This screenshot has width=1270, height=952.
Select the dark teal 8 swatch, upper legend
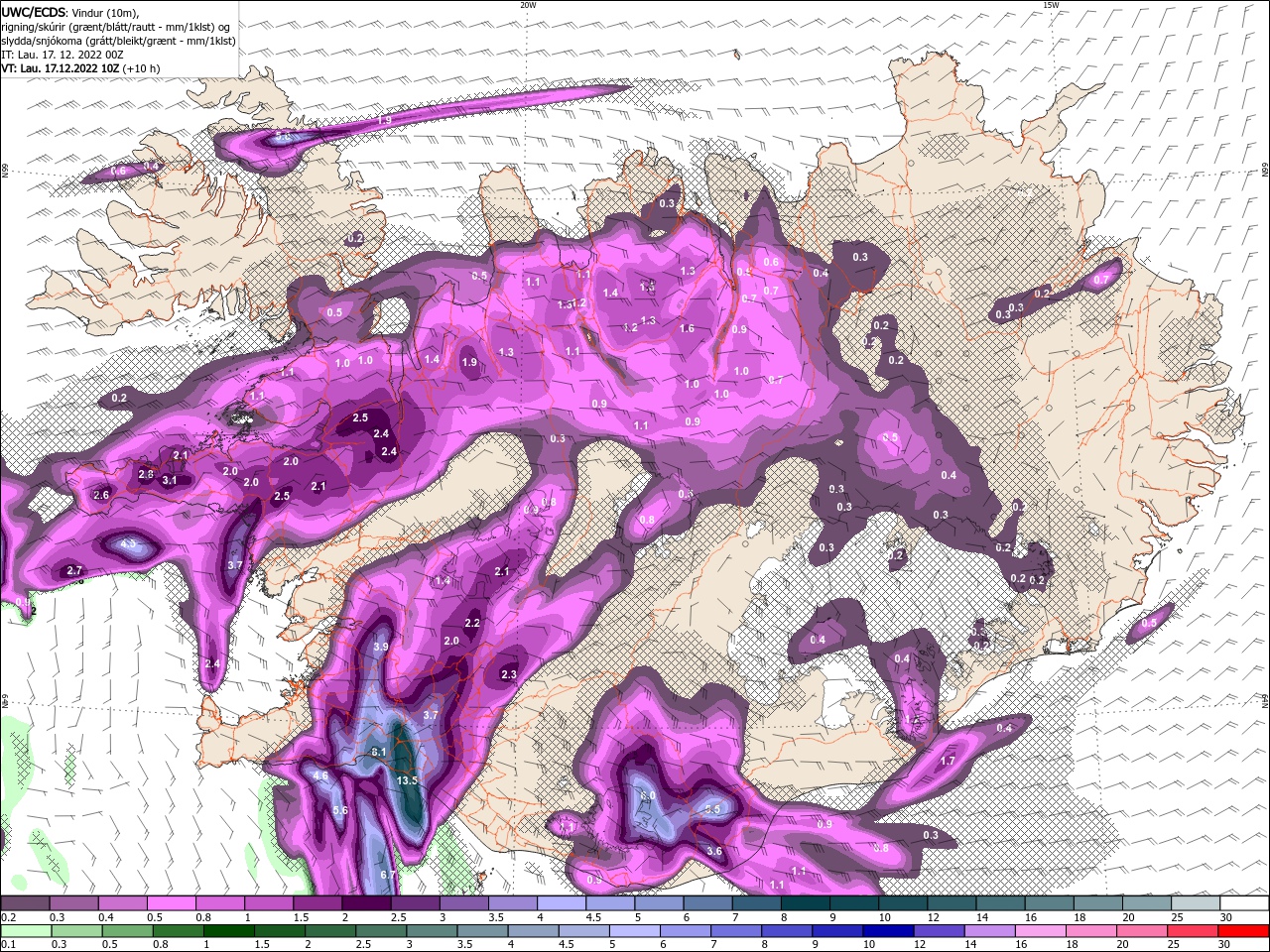click(x=806, y=903)
